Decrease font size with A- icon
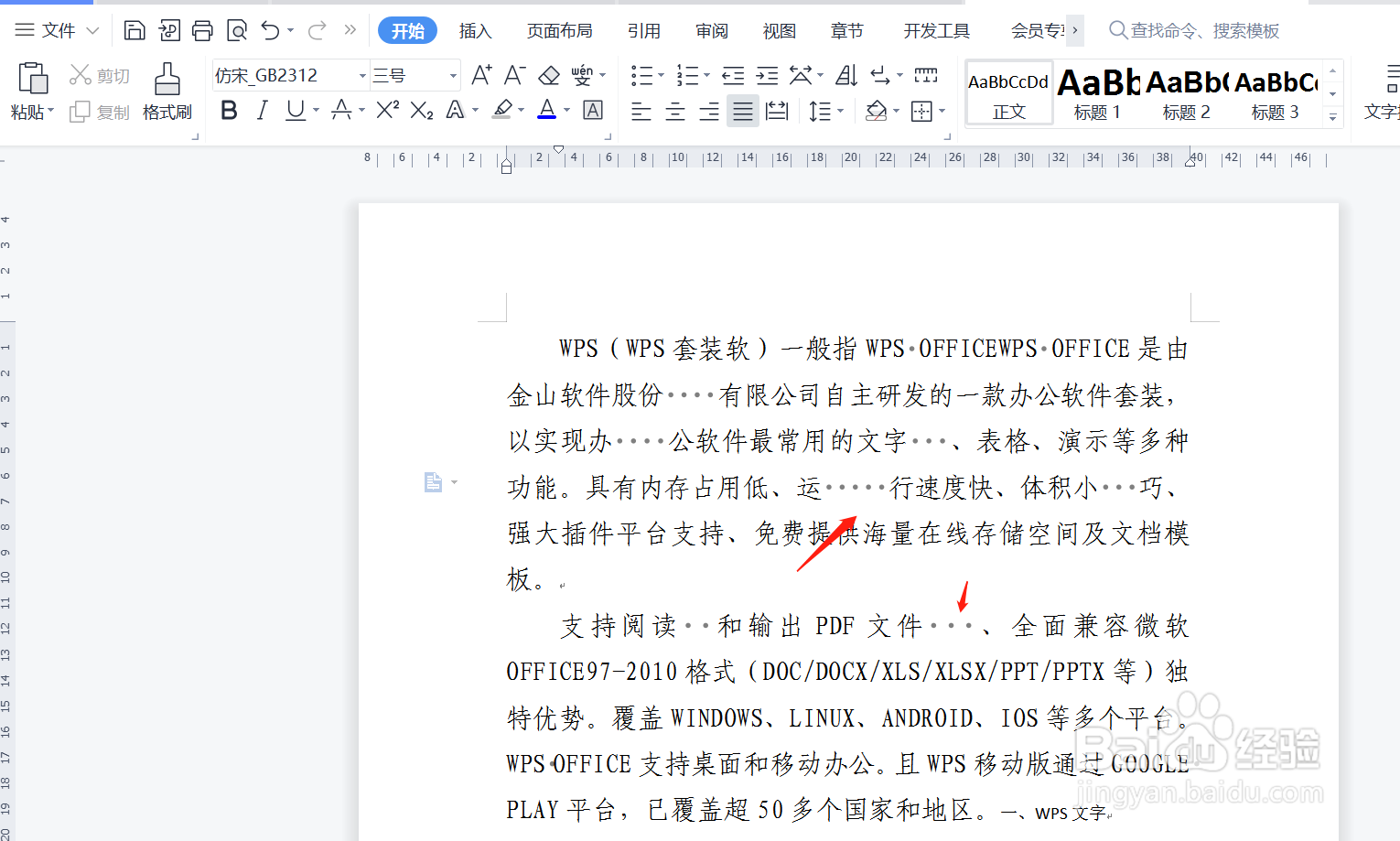The height and width of the screenshot is (841, 1400). point(515,75)
